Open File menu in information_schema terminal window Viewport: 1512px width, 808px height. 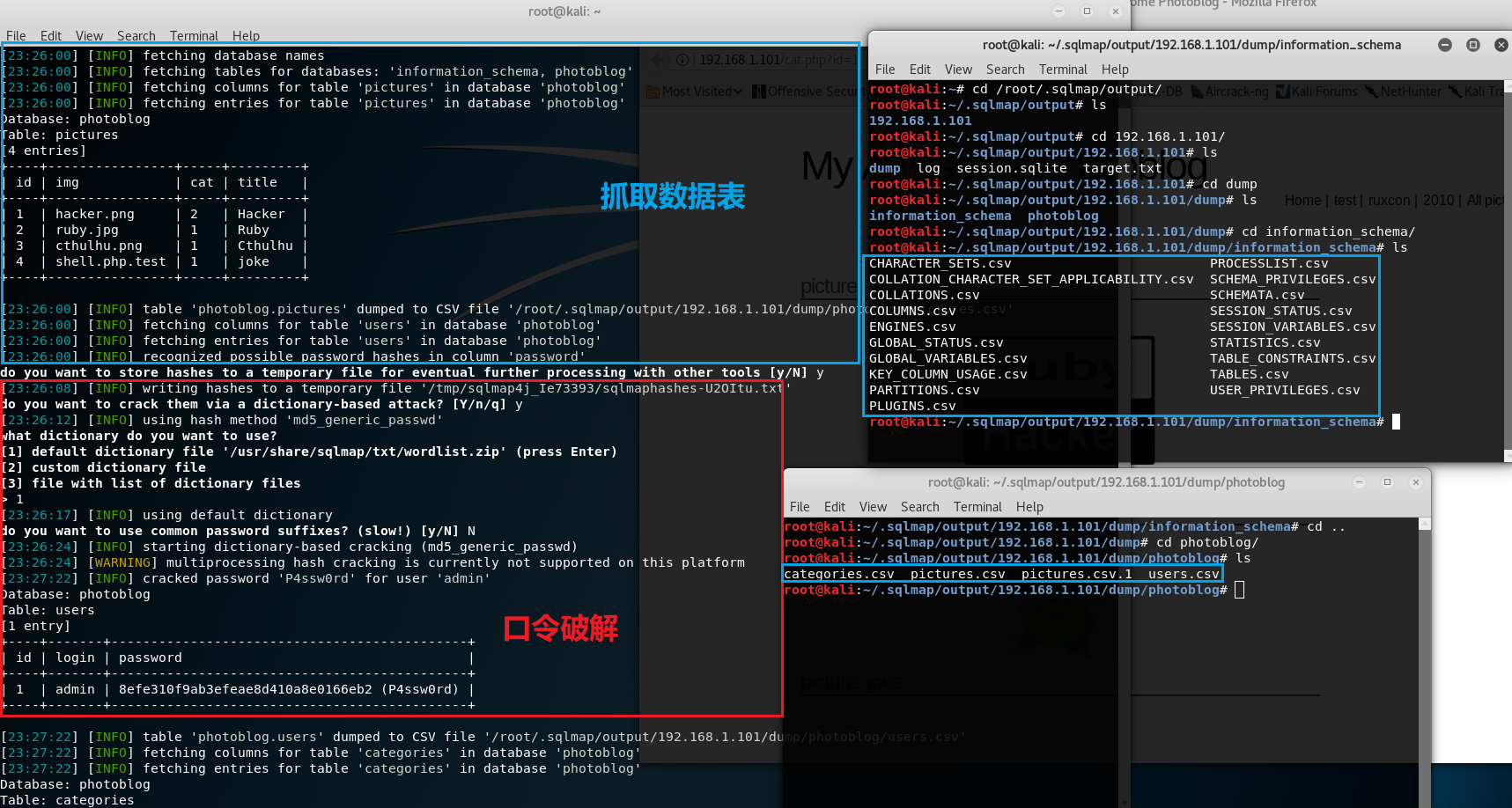point(885,70)
